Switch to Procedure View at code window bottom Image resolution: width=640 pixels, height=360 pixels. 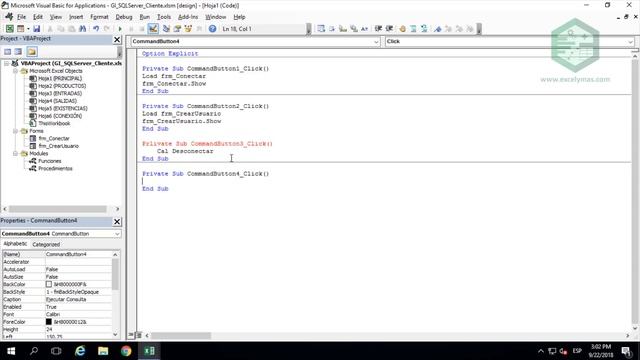point(131,335)
